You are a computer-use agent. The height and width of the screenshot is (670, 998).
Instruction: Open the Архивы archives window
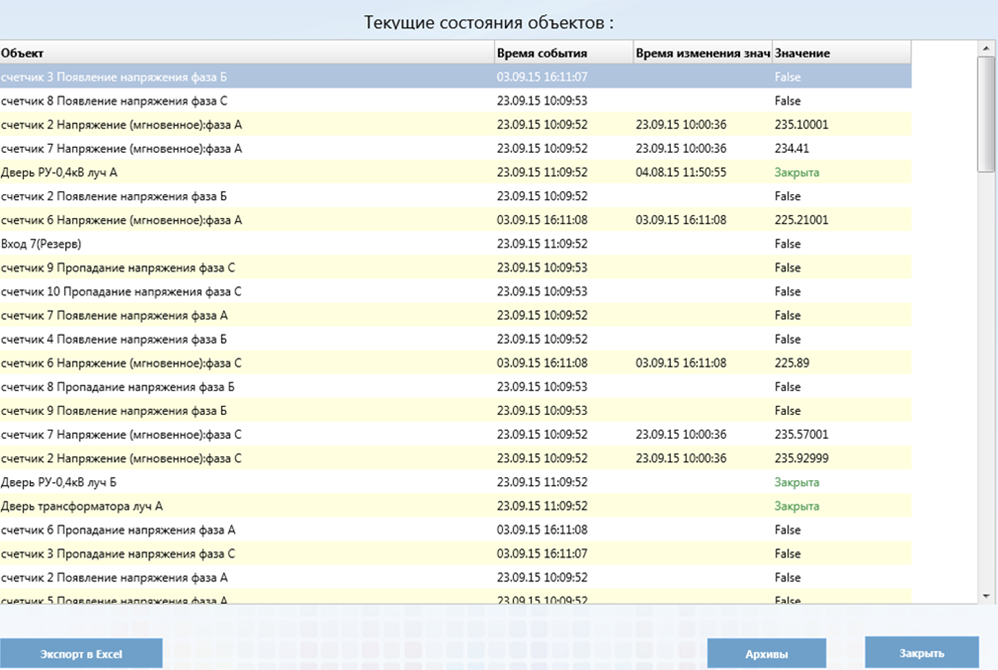pos(766,654)
